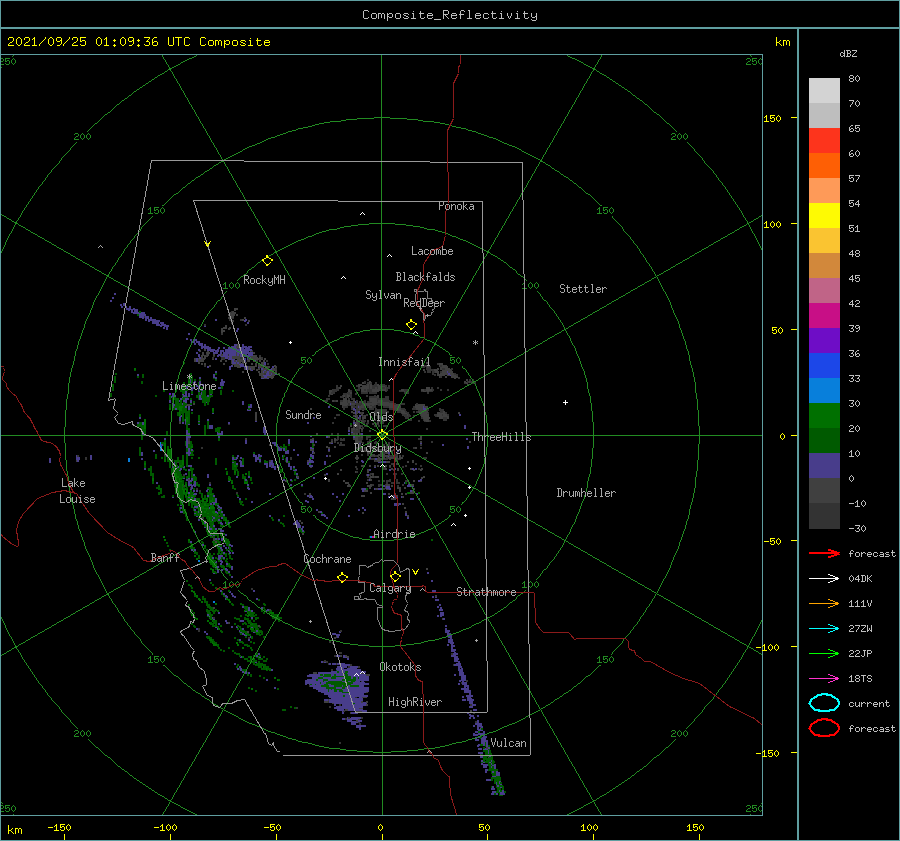Click the dBZ legend heading
Viewport: 900px width, 841px height.
coord(848,53)
